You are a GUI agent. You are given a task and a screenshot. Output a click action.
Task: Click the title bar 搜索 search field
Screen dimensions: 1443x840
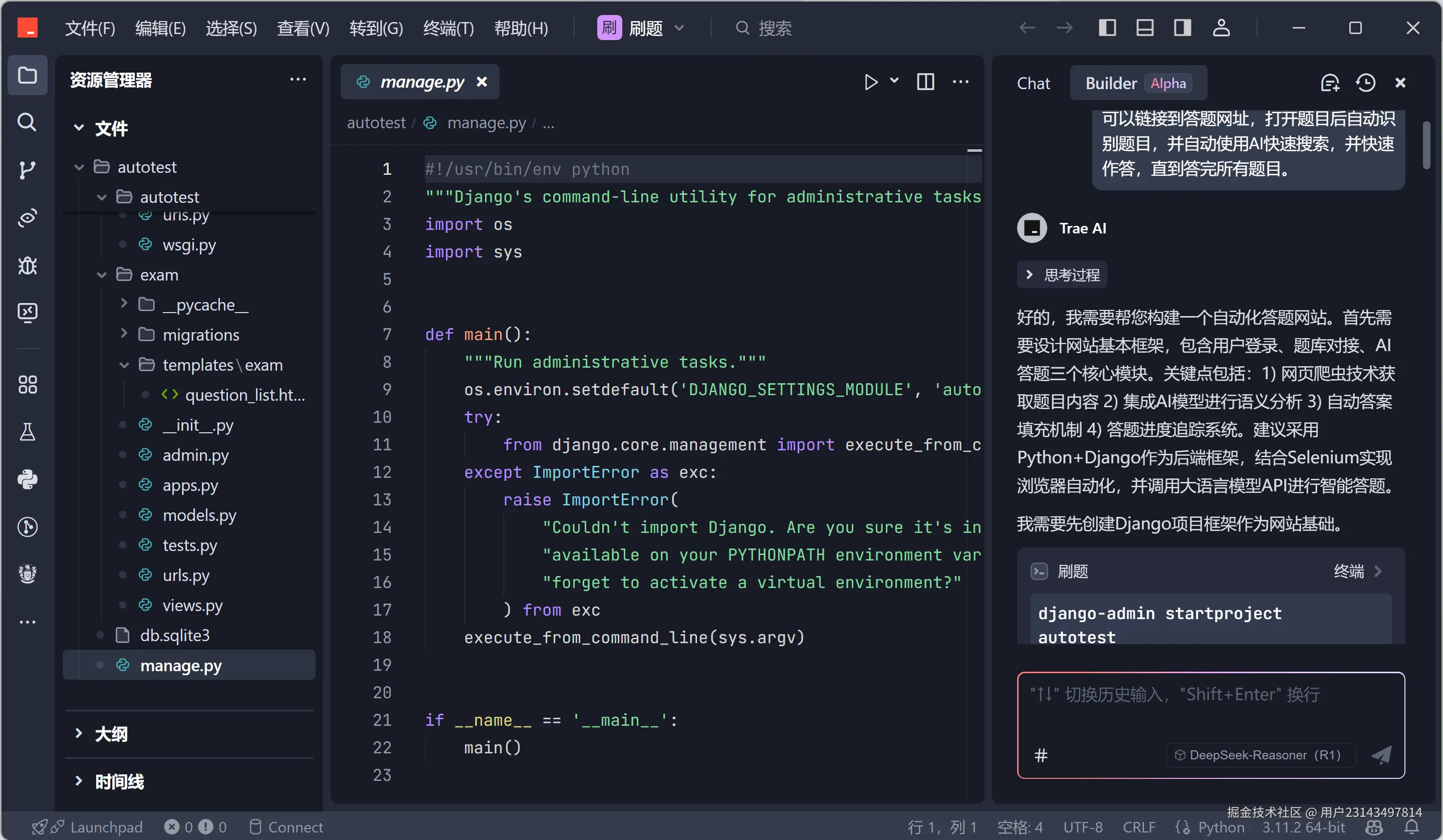tap(765, 28)
